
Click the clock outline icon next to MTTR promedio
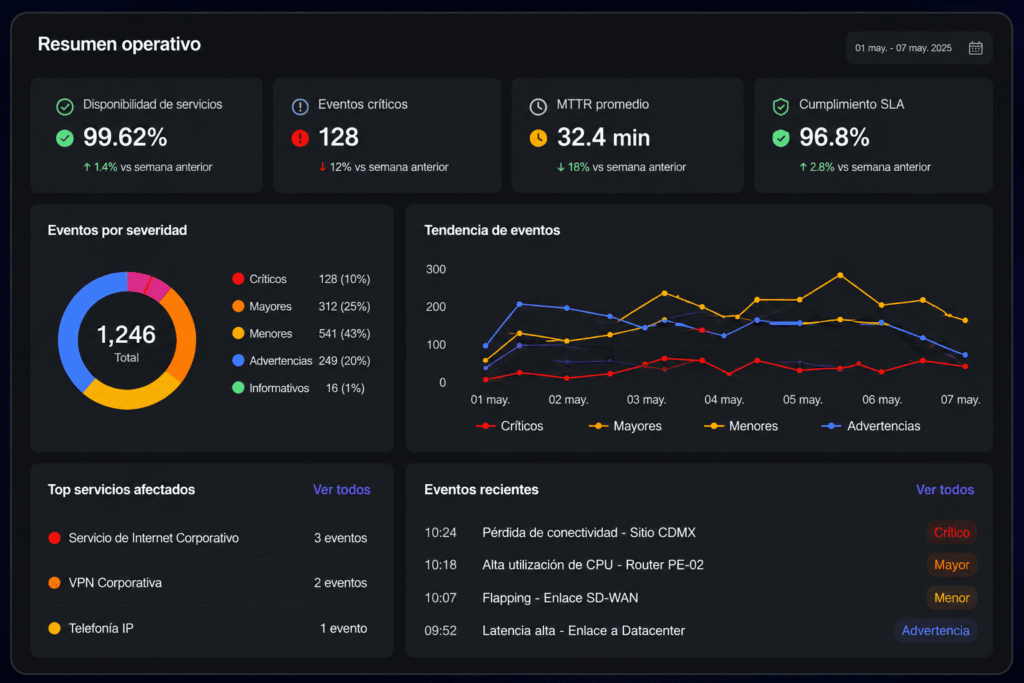(538, 106)
